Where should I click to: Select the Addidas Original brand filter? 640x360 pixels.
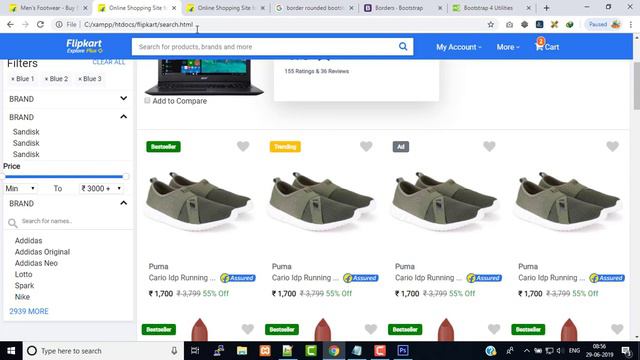[x=42, y=252]
